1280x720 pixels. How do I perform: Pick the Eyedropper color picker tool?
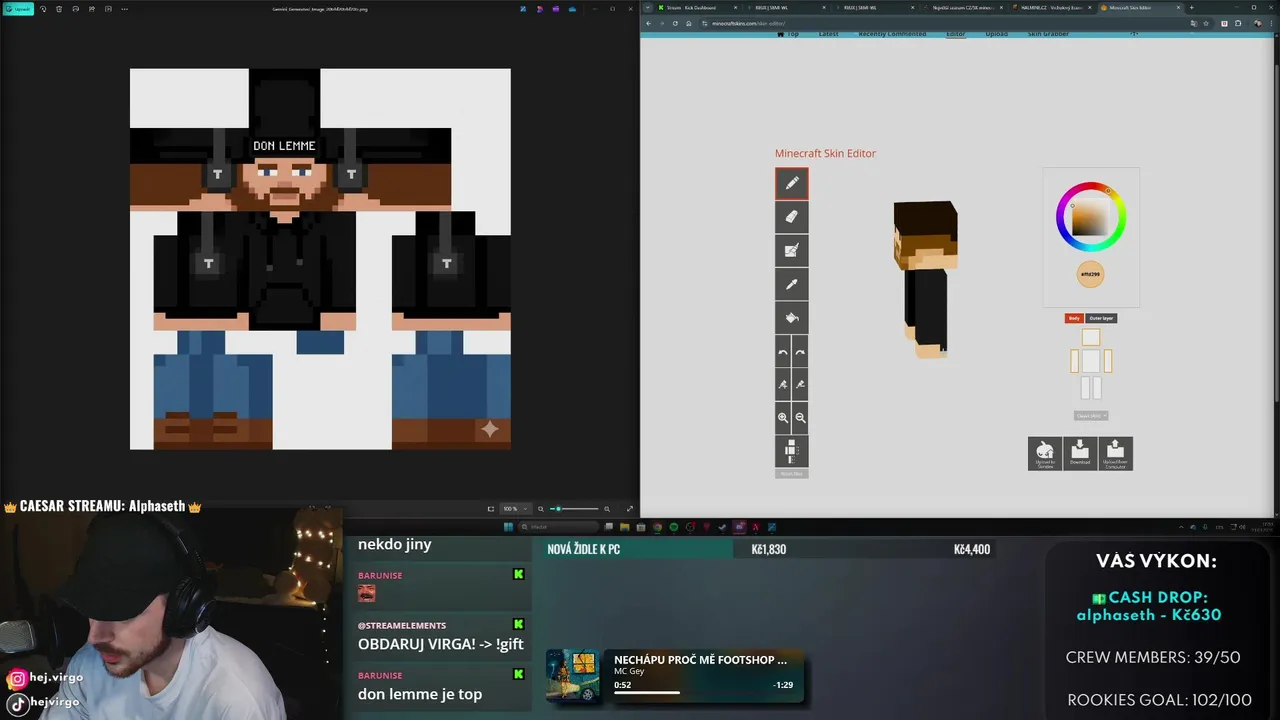(x=791, y=284)
